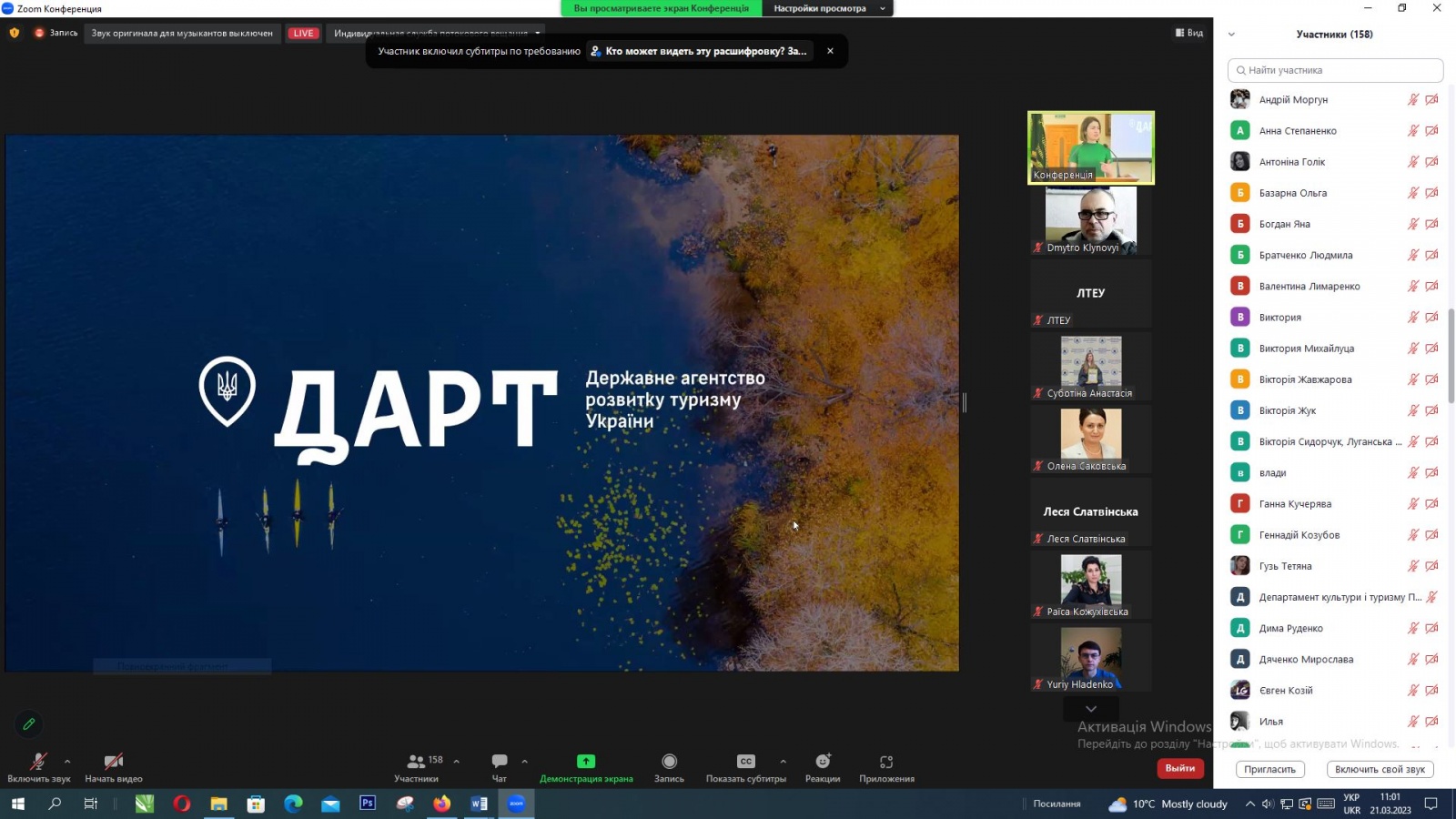Click the participants list scrollbar
The width and height of the screenshot is (1456, 819).
1451,355
